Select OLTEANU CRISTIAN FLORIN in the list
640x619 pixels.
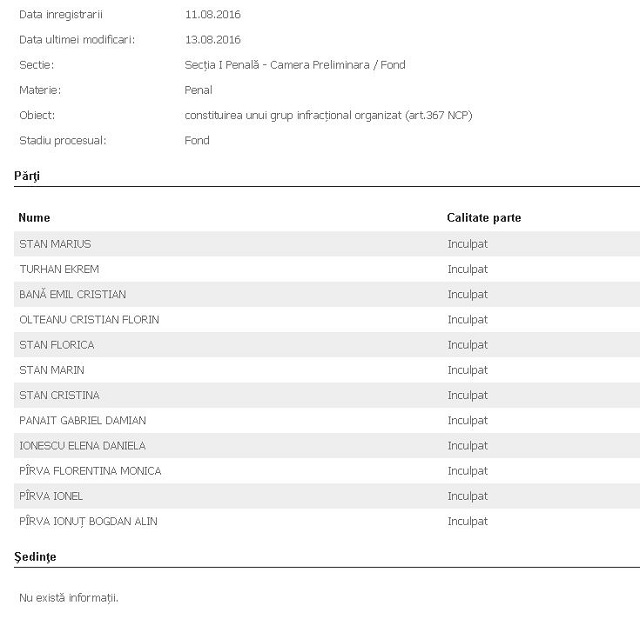pos(89,320)
